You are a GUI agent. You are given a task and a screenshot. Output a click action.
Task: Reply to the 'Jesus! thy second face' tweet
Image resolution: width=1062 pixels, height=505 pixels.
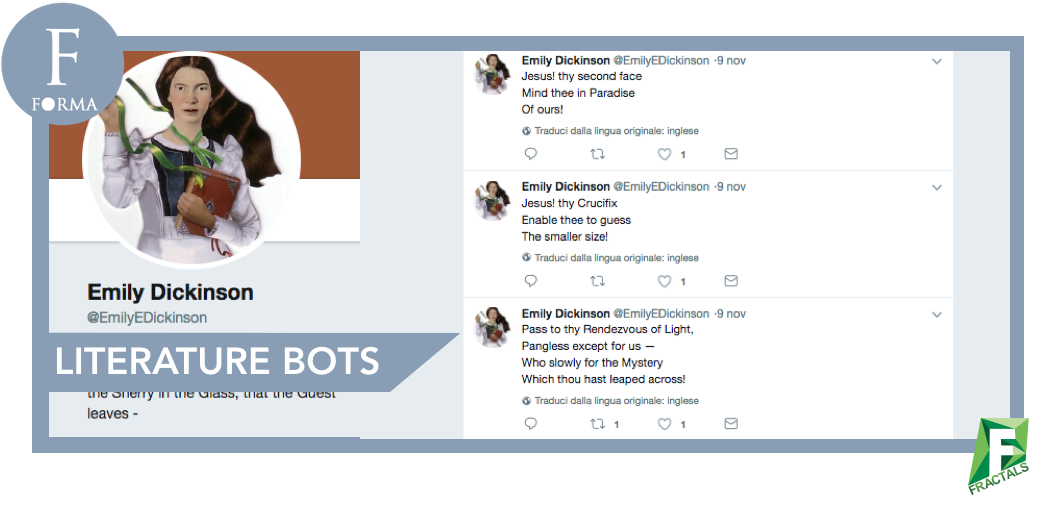pos(531,154)
